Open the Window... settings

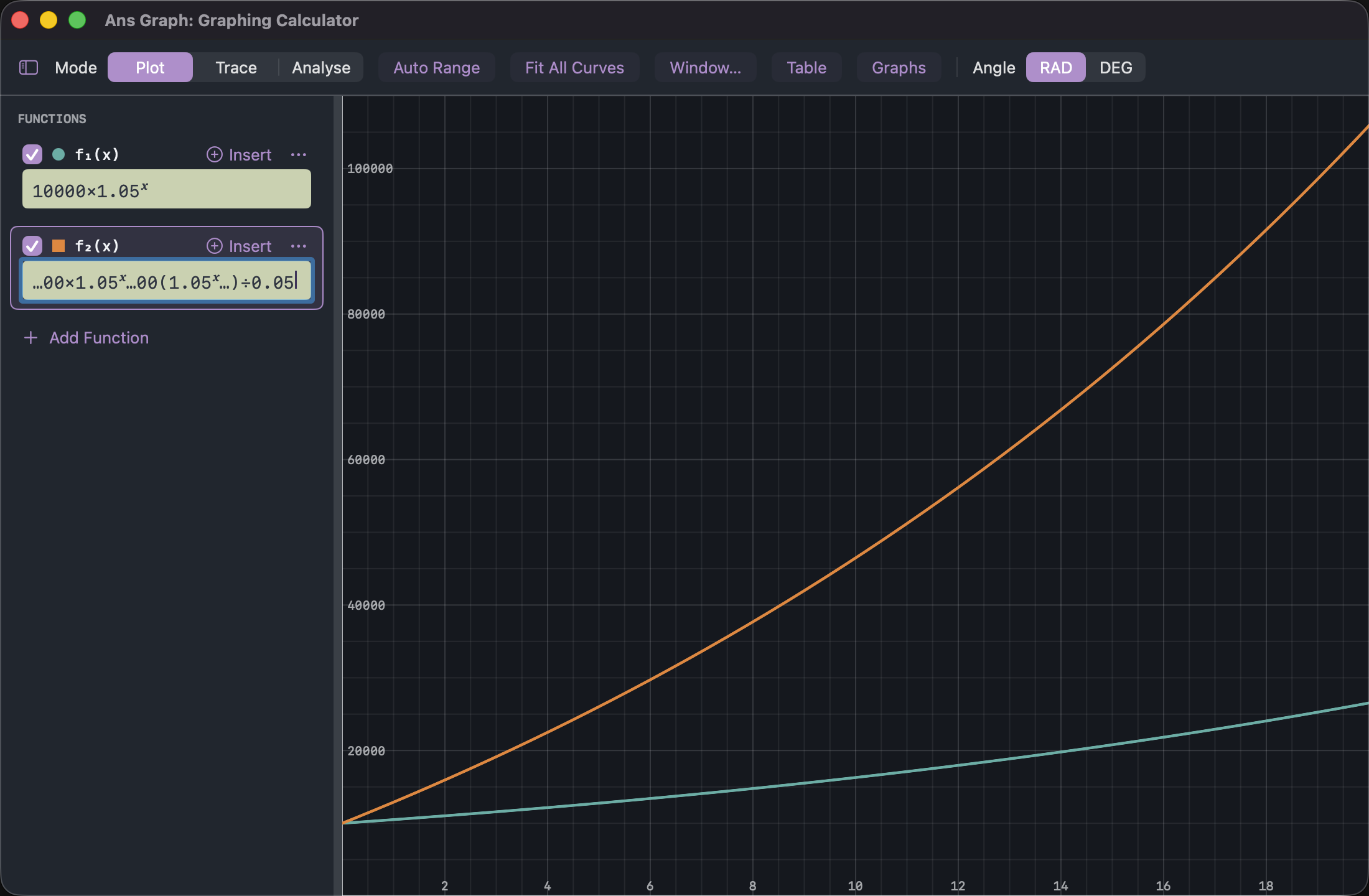point(705,67)
